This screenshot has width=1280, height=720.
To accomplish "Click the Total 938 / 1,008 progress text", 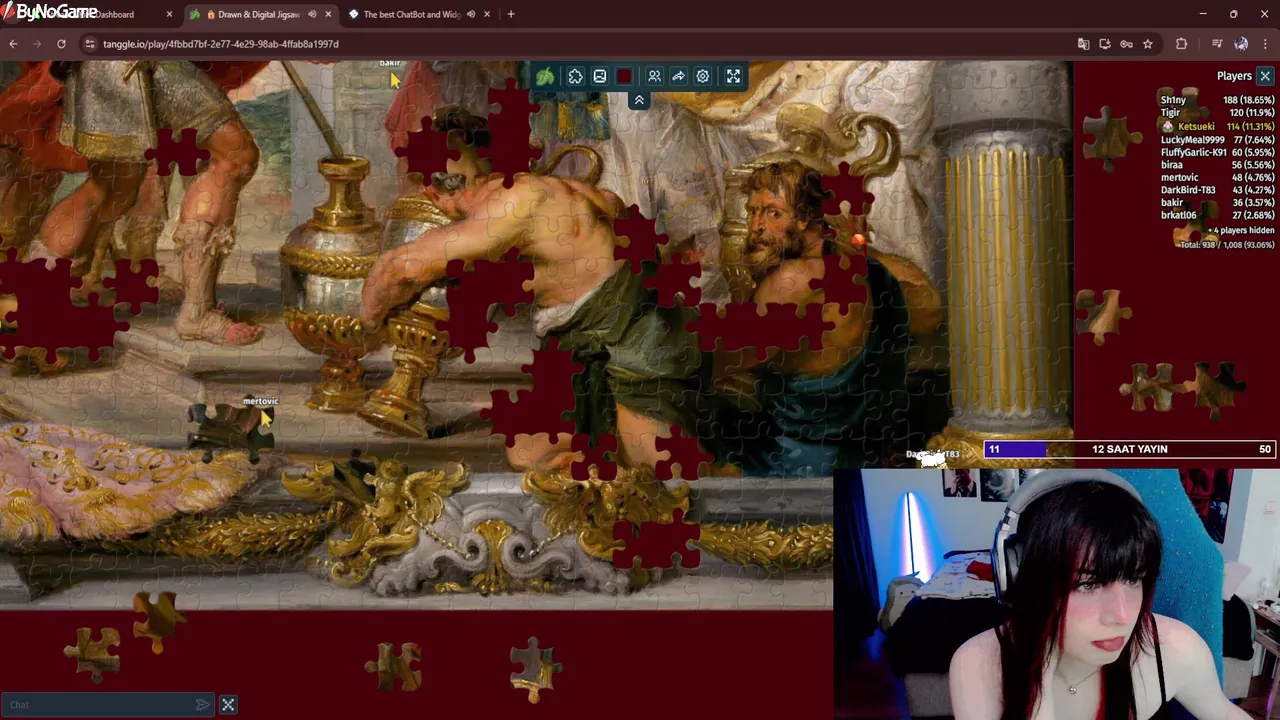I will coord(1227,245).
